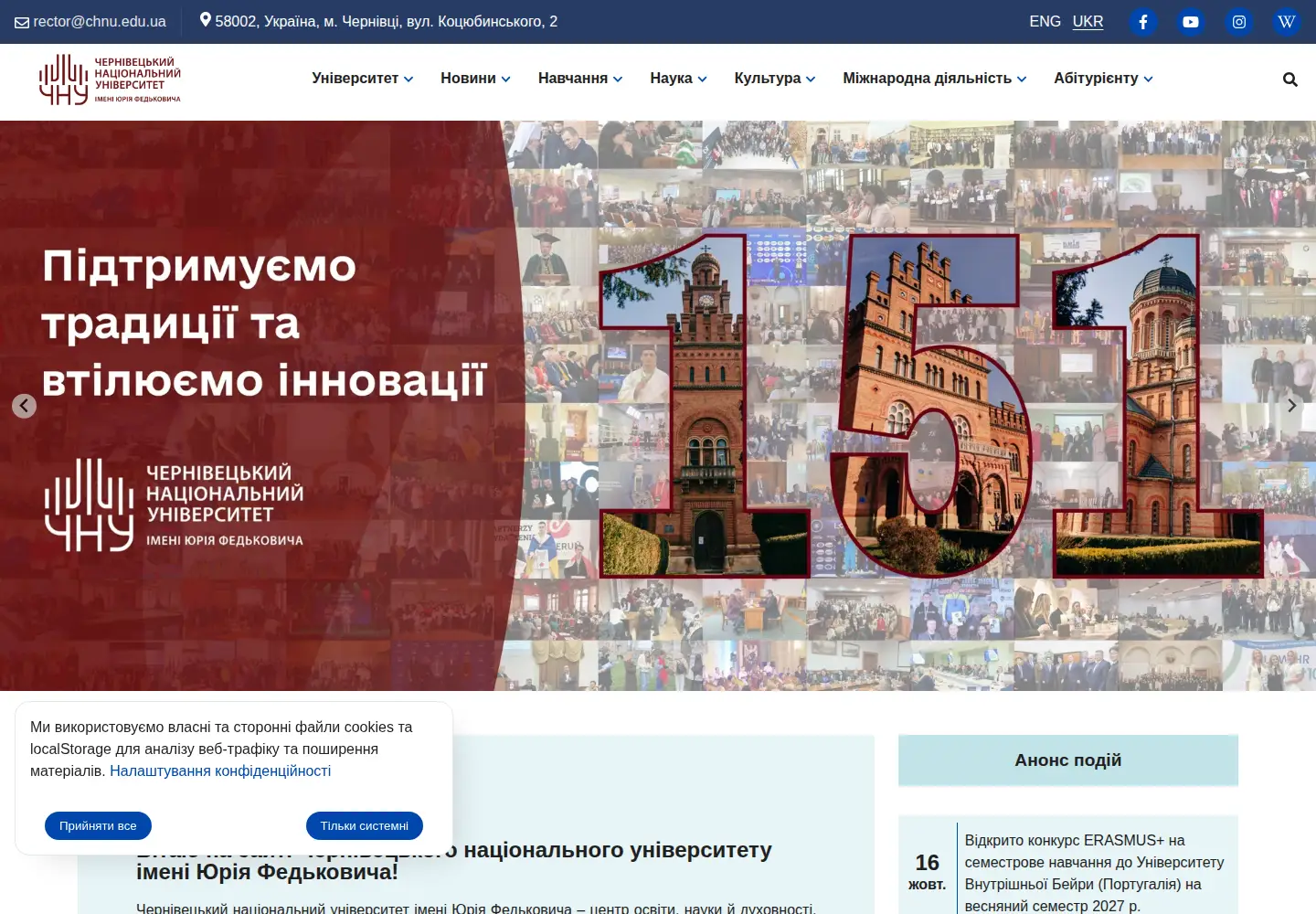
Task: Click the map pin address icon
Action: point(206,20)
